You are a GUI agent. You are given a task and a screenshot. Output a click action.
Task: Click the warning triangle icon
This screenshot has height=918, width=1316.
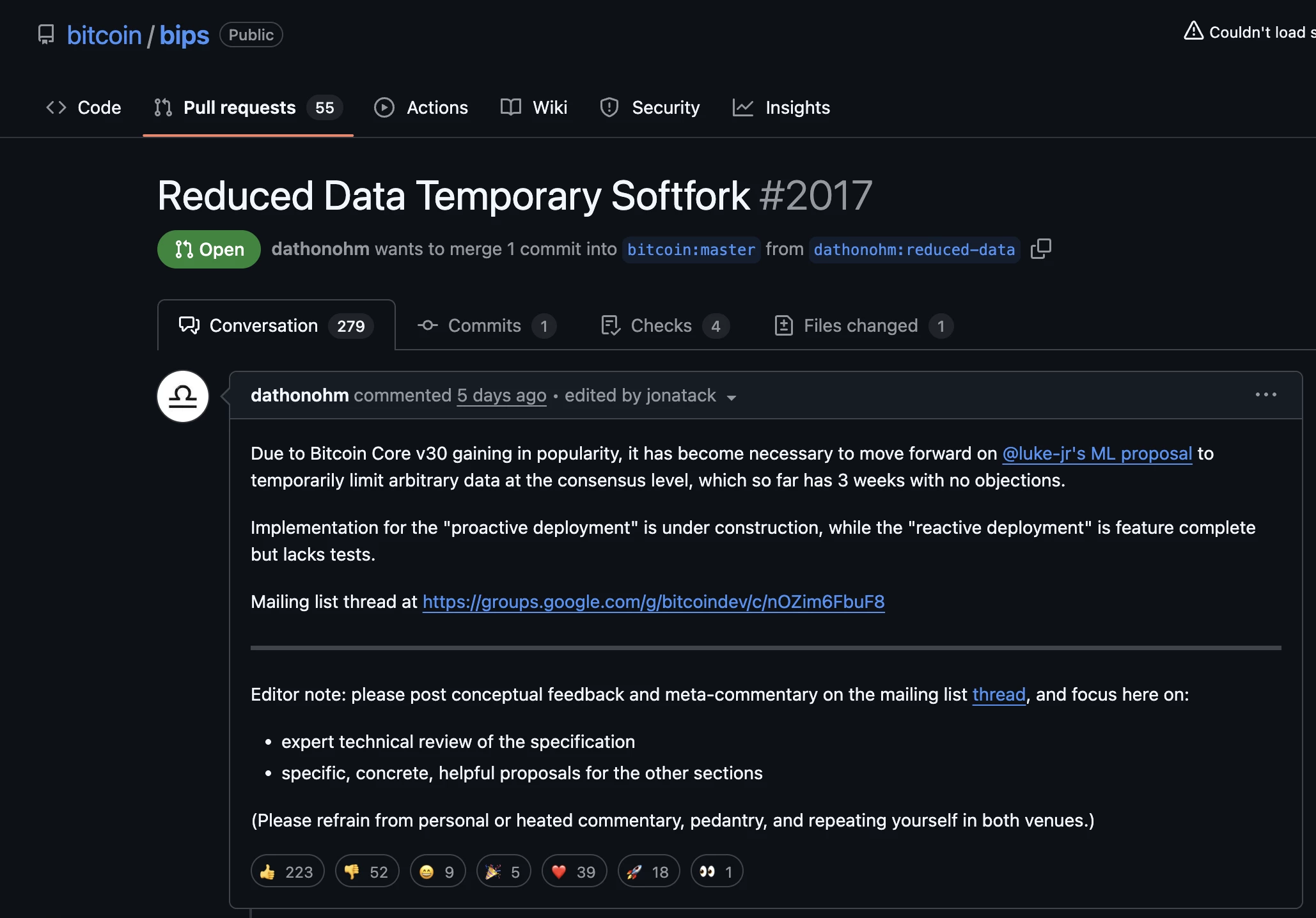1193,31
